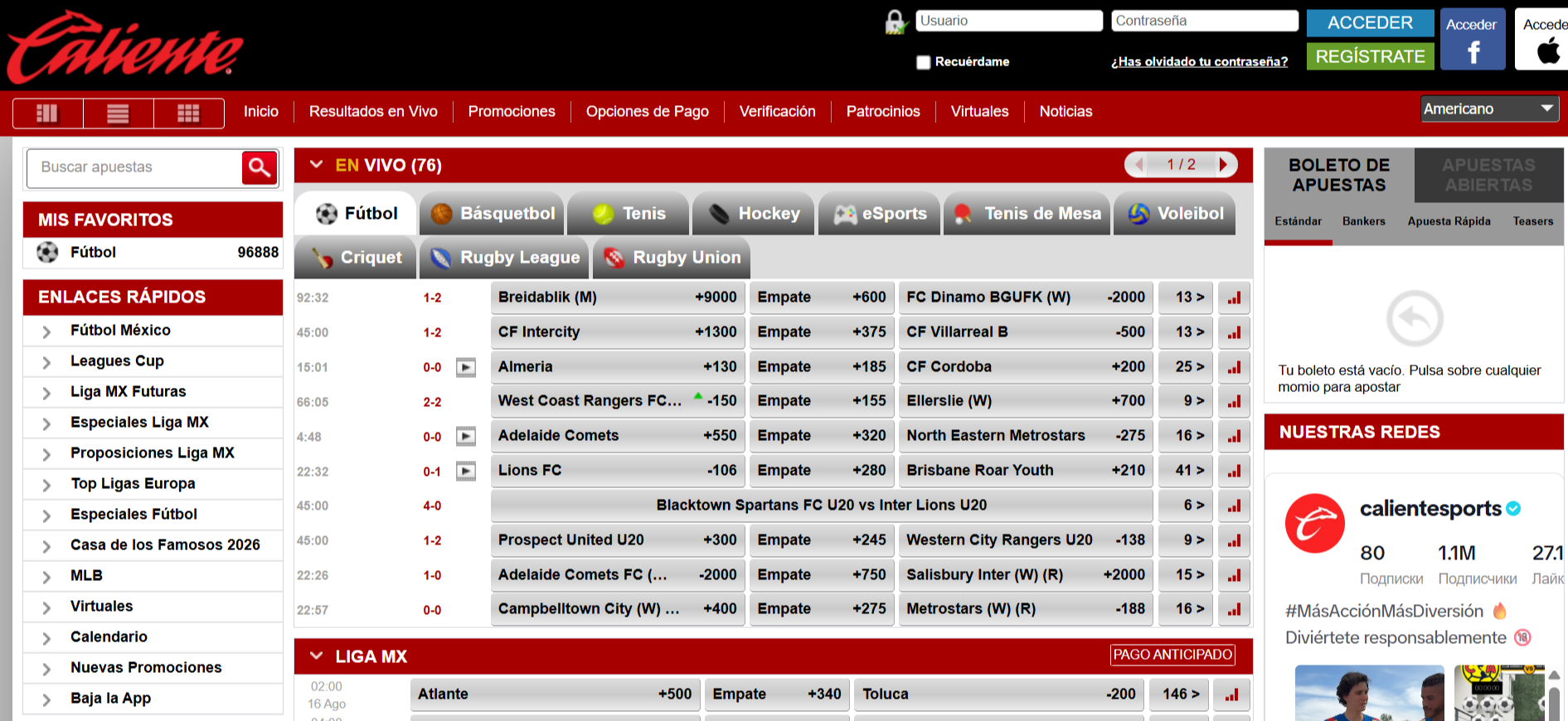Open forgotten password link
Image resolution: width=1568 pixels, height=721 pixels.
click(x=1199, y=62)
